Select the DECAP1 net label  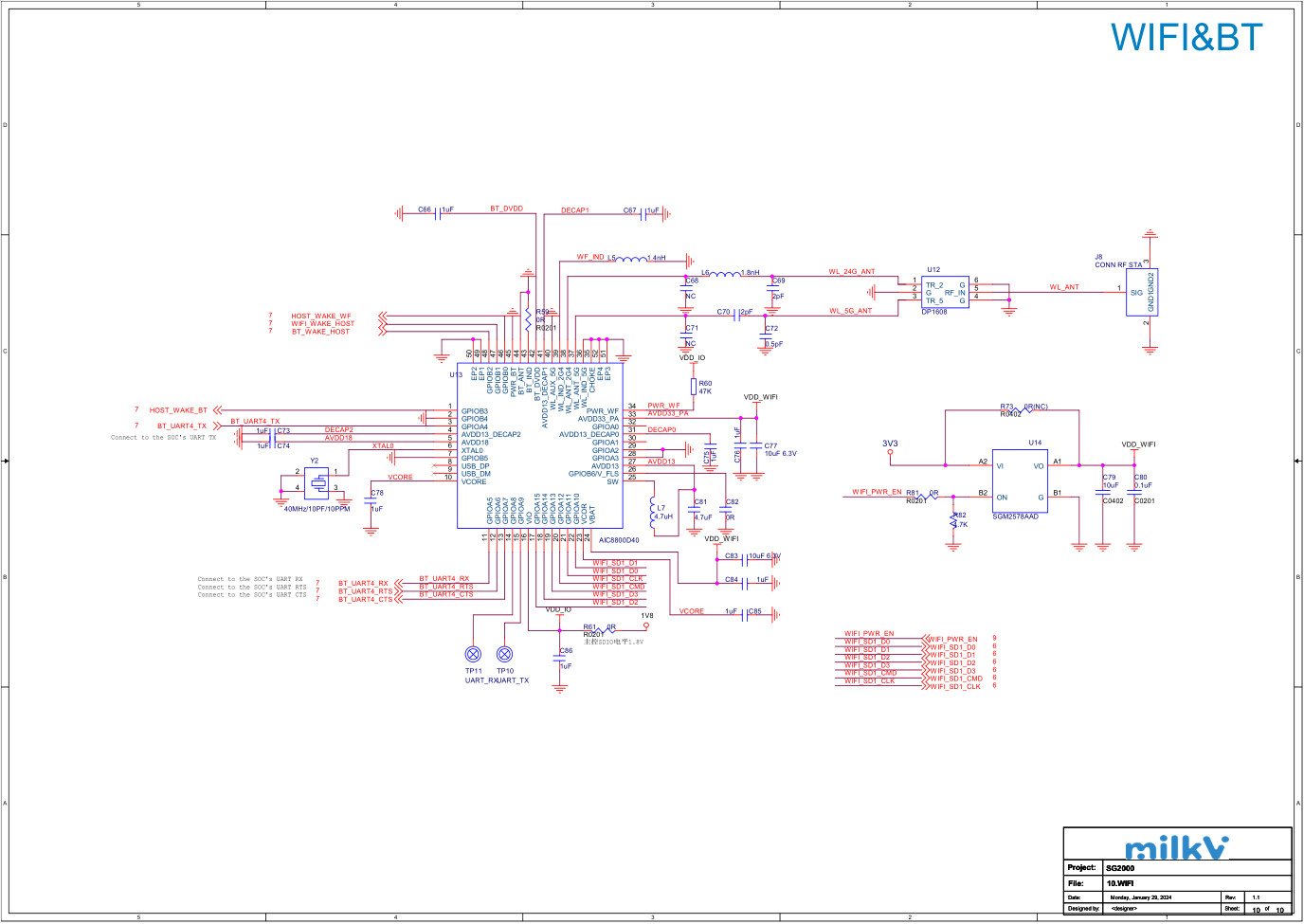coord(575,210)
